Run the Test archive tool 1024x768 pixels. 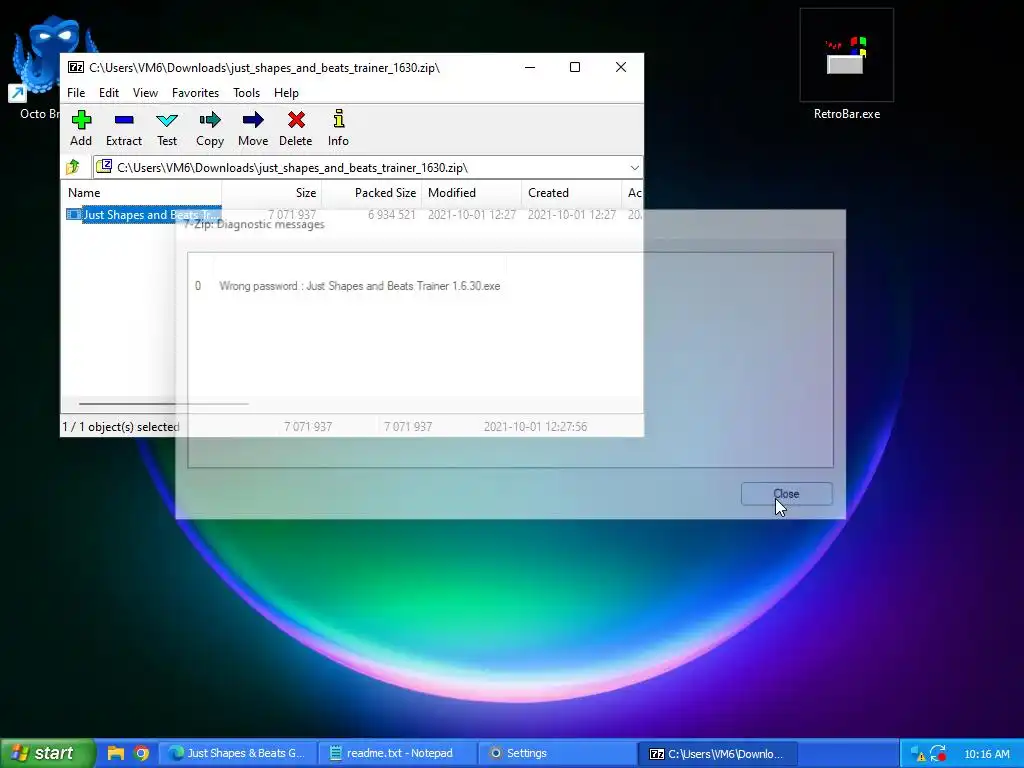pos(167,128)
